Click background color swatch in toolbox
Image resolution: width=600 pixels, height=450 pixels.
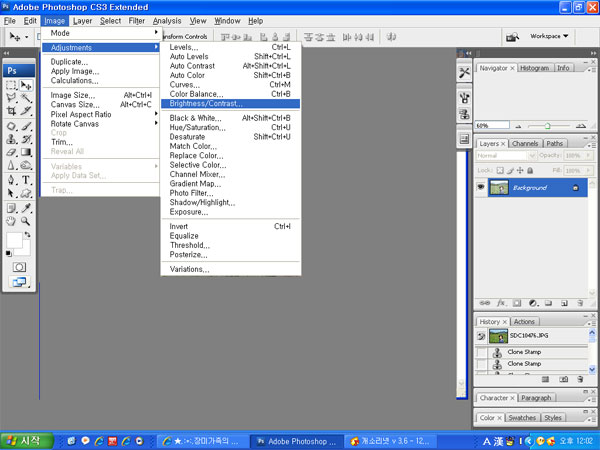click(x=25, y=250)
